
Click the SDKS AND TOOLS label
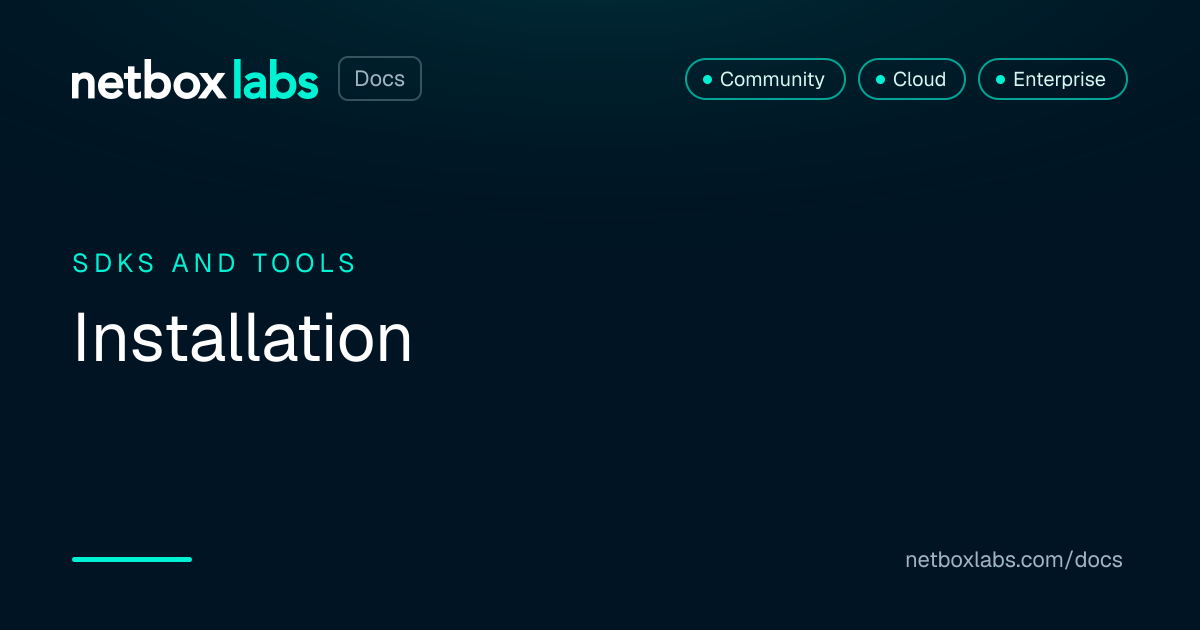tap(215, 263)
